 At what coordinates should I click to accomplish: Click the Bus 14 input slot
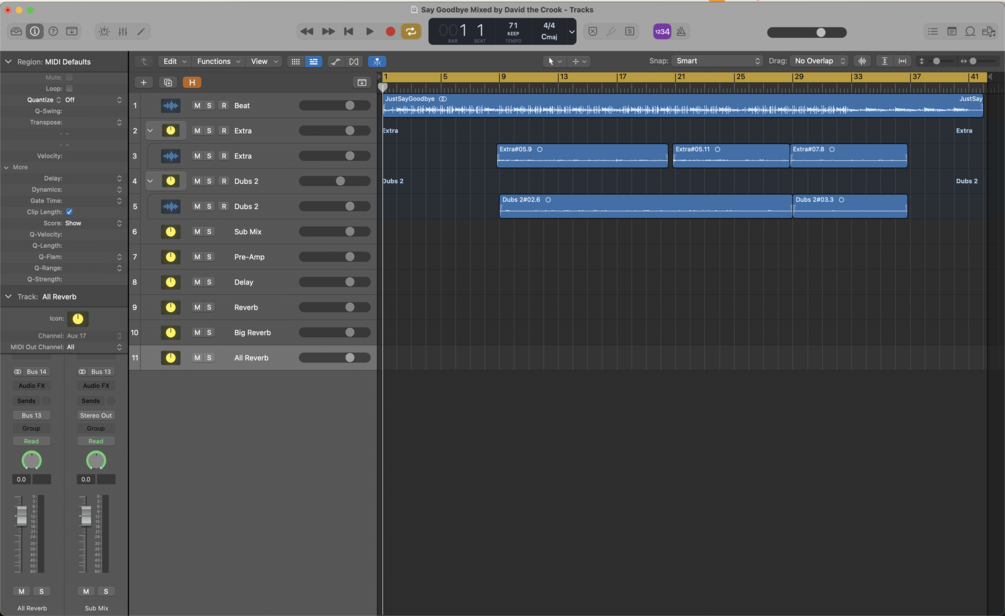tap(31, 372)
